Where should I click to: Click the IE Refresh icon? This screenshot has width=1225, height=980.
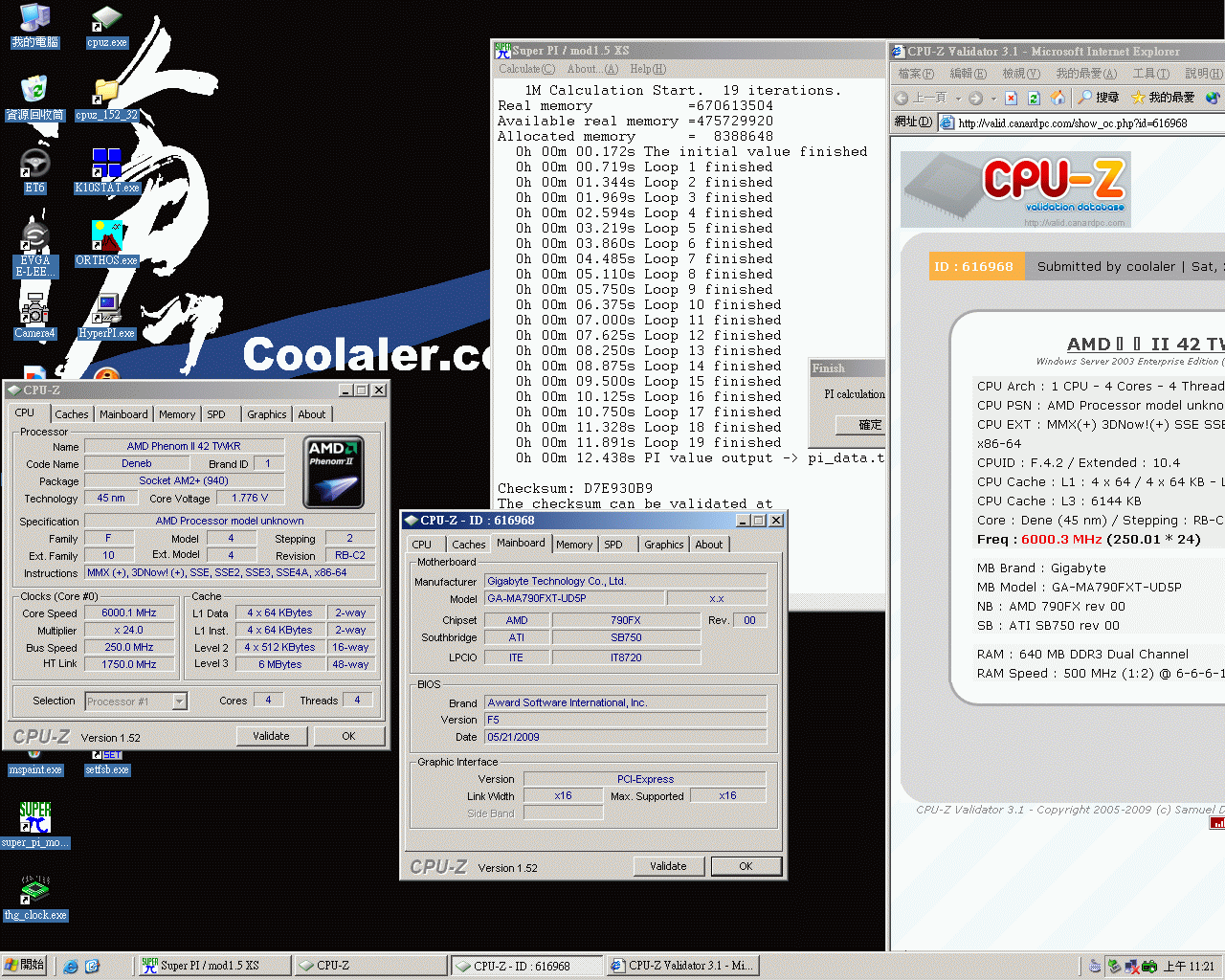(1034, 98)
